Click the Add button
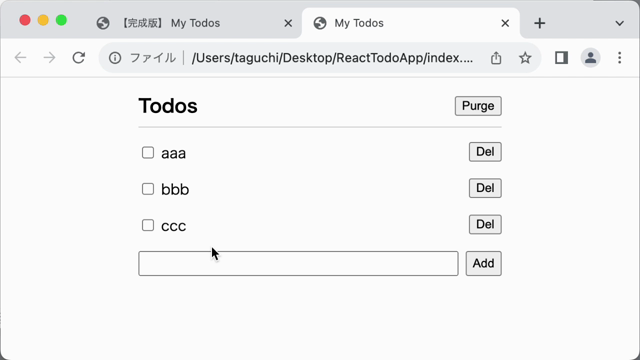 point(483,263)
